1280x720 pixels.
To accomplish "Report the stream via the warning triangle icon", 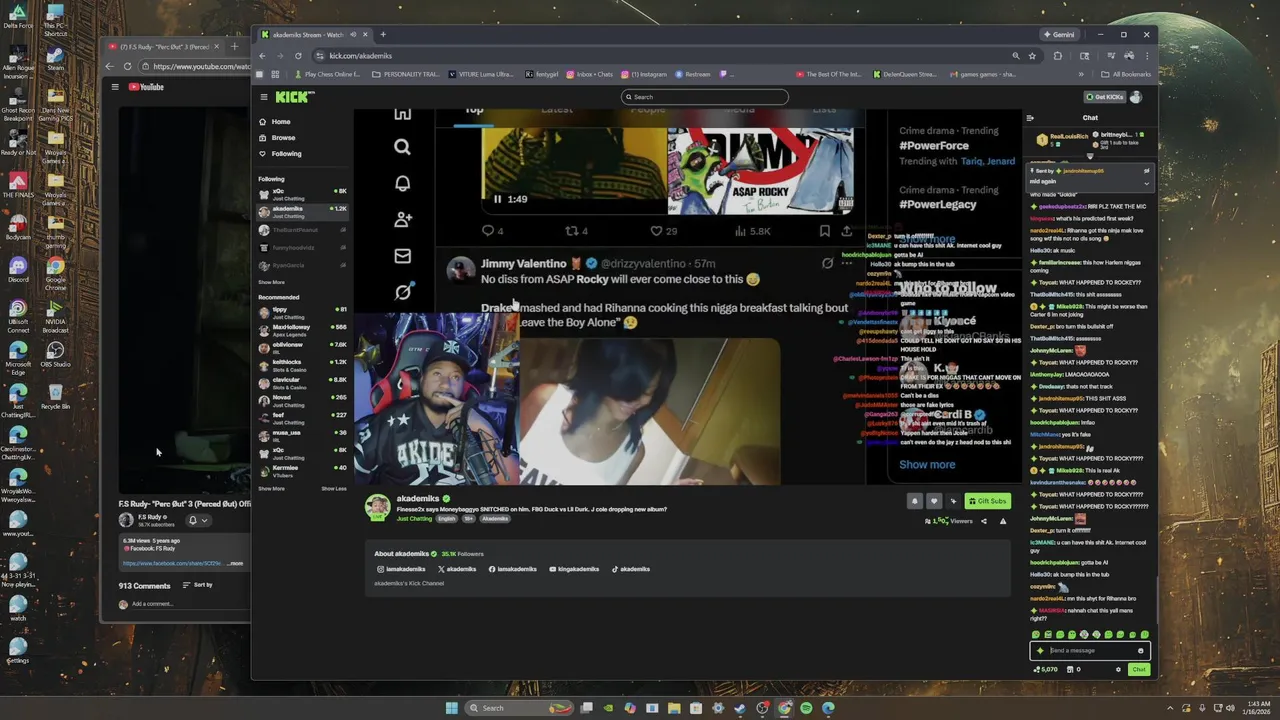I will click(x=1003, y=521).
